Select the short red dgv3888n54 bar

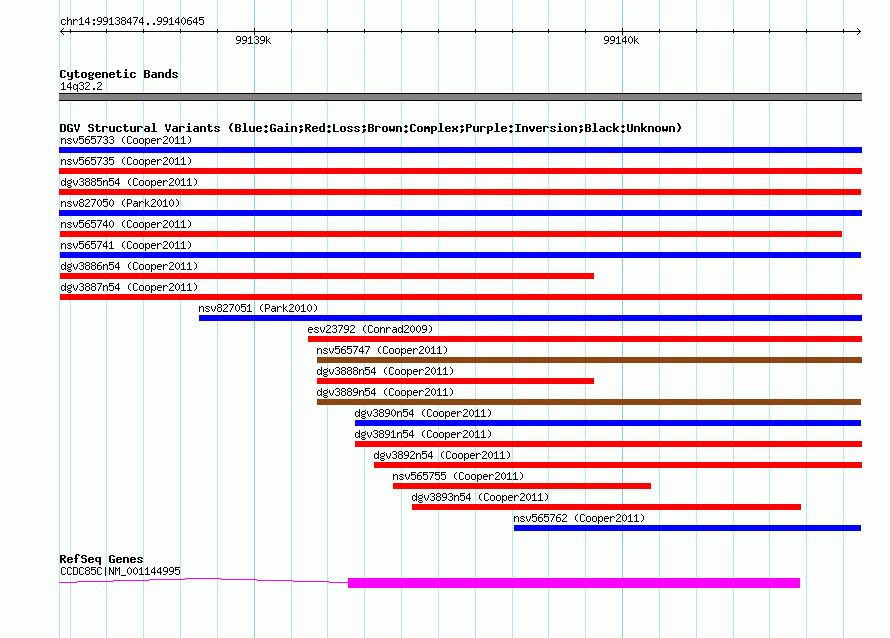coord(455,381)
